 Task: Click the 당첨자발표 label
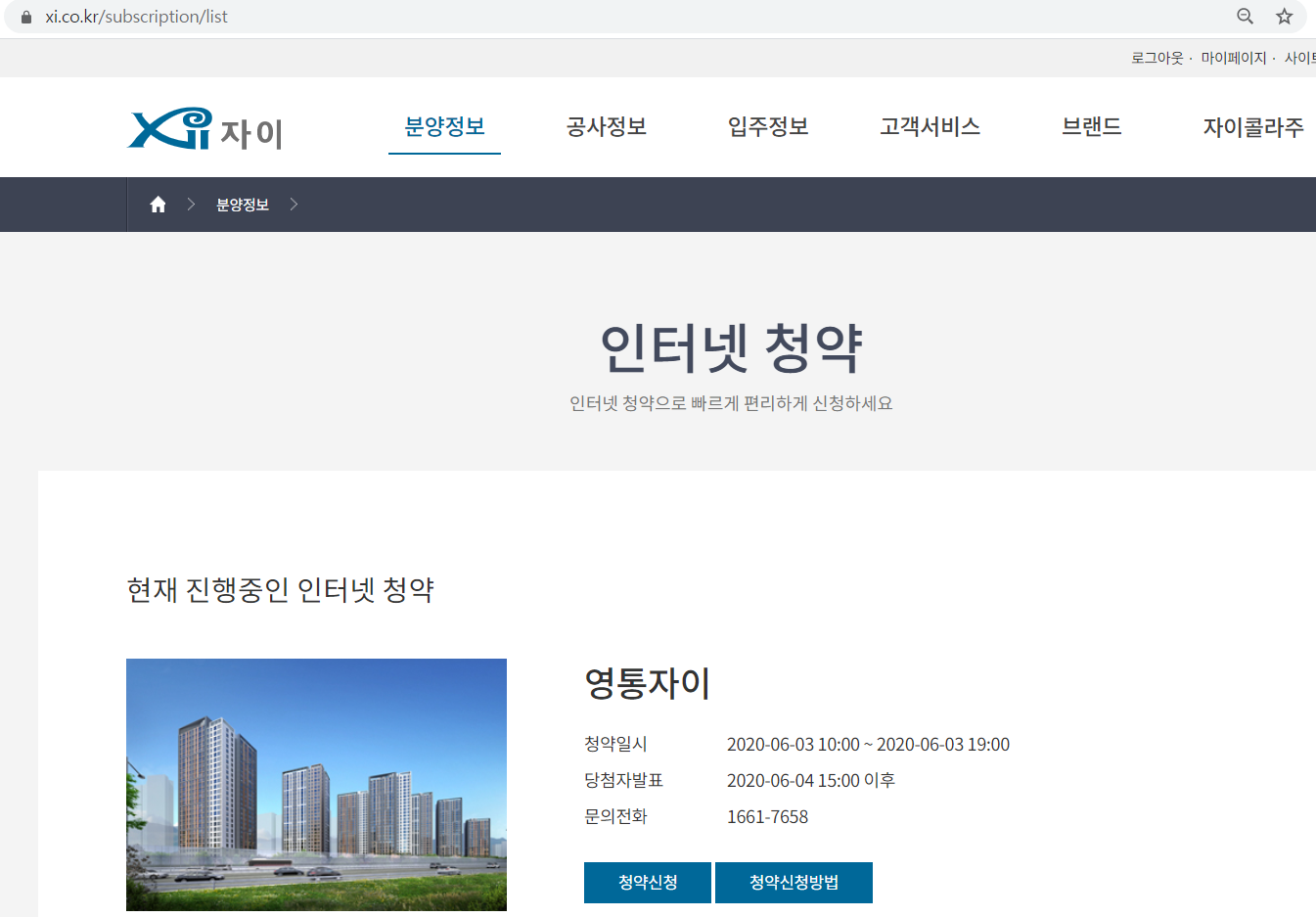(x=623, y=781)
